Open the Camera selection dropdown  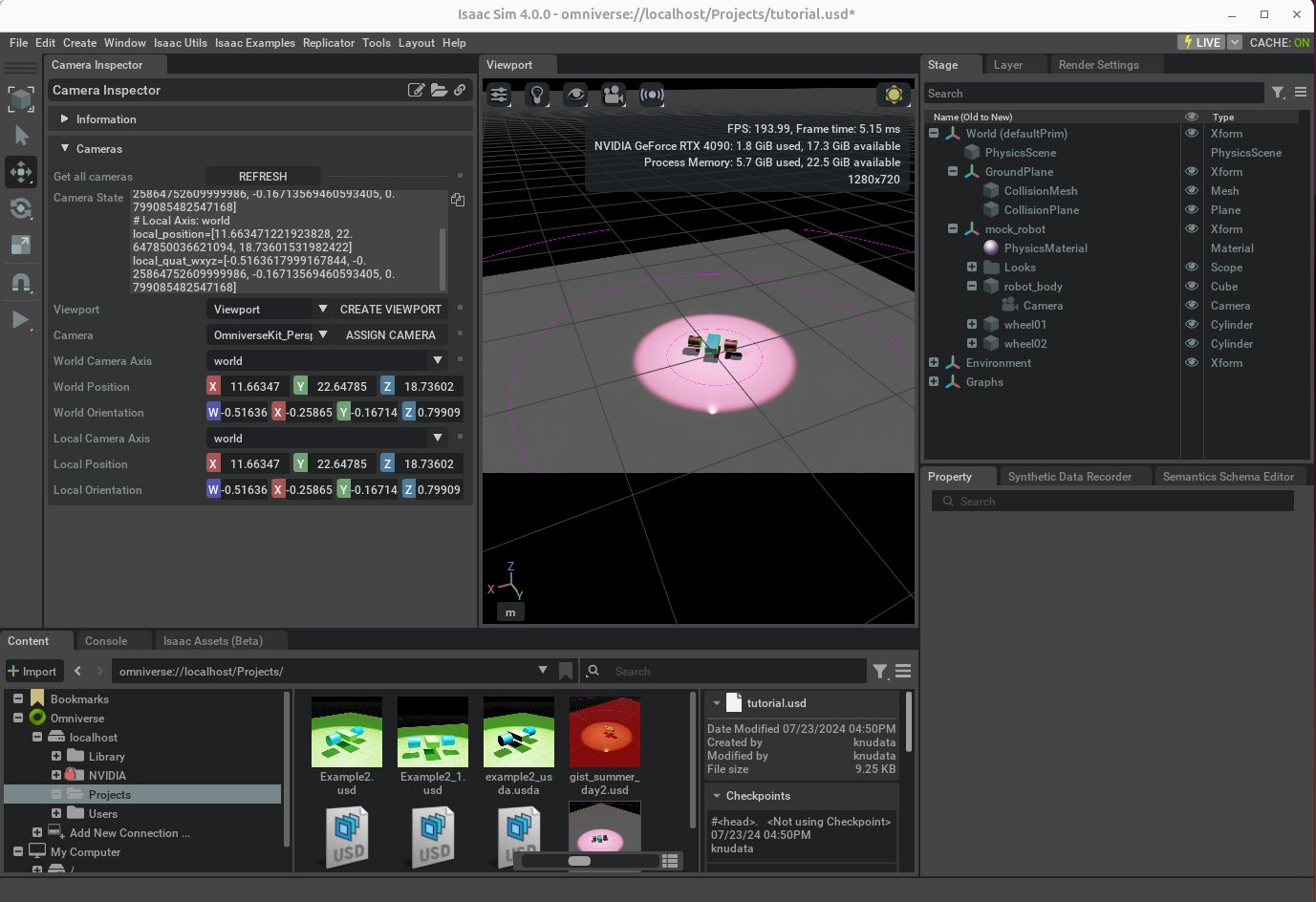269,335
